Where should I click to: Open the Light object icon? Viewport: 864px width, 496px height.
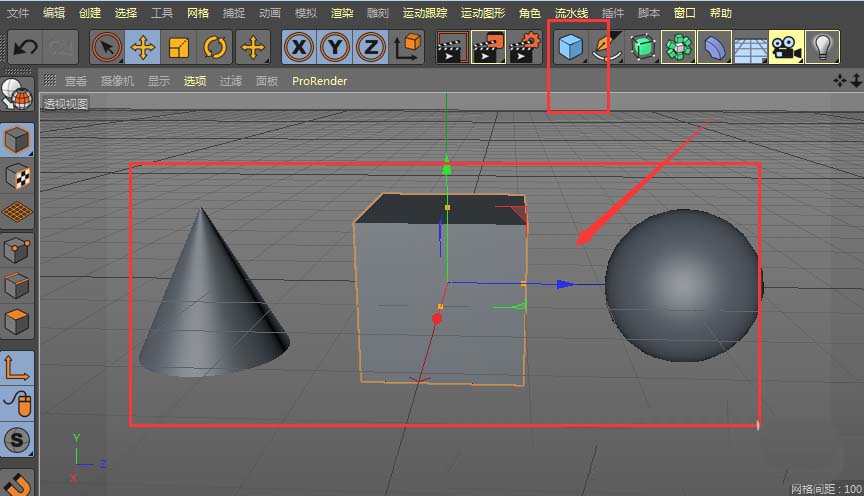(822, 47)
